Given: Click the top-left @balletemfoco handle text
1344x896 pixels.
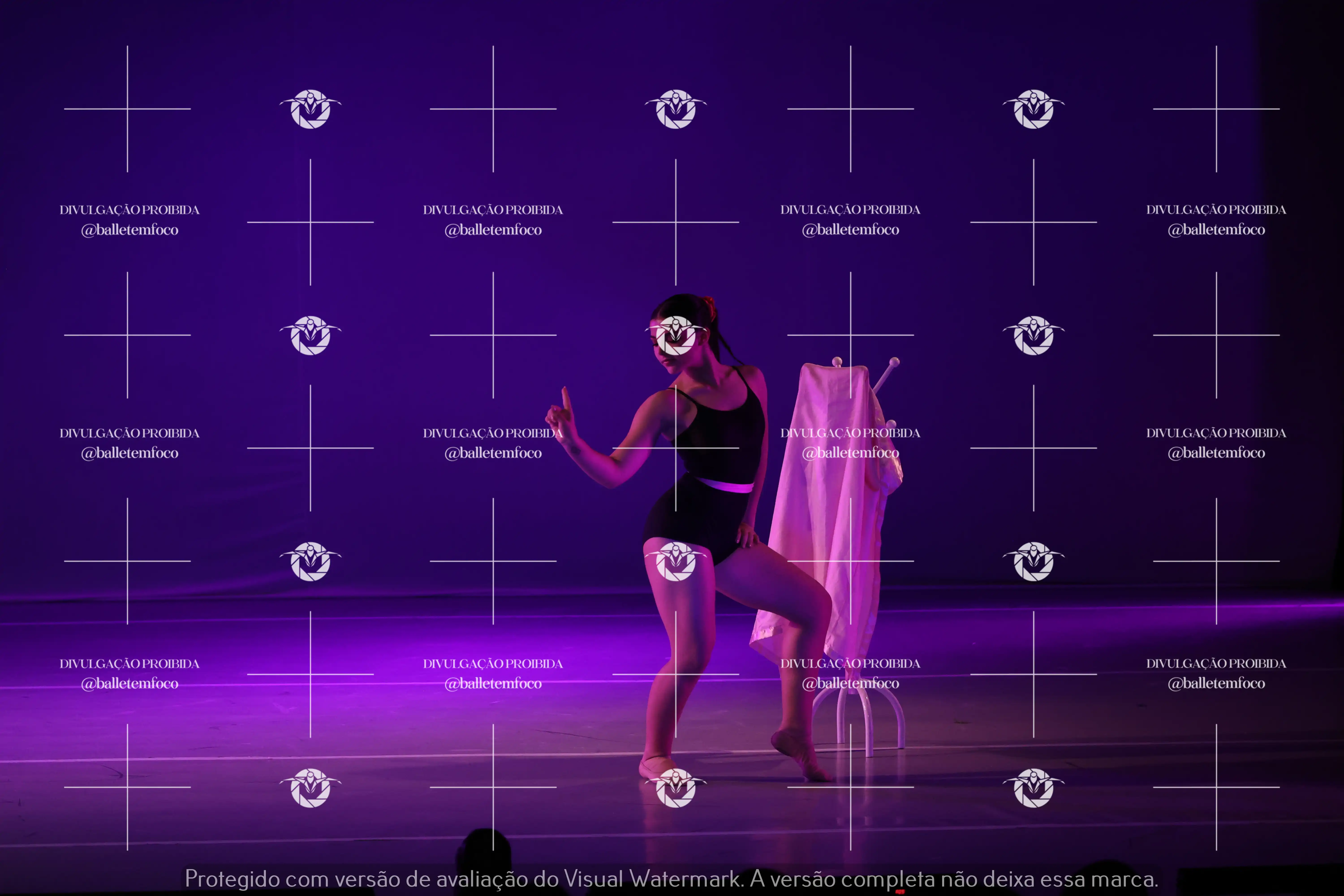Looking at the screenshot, I should [x=130, y=230].
